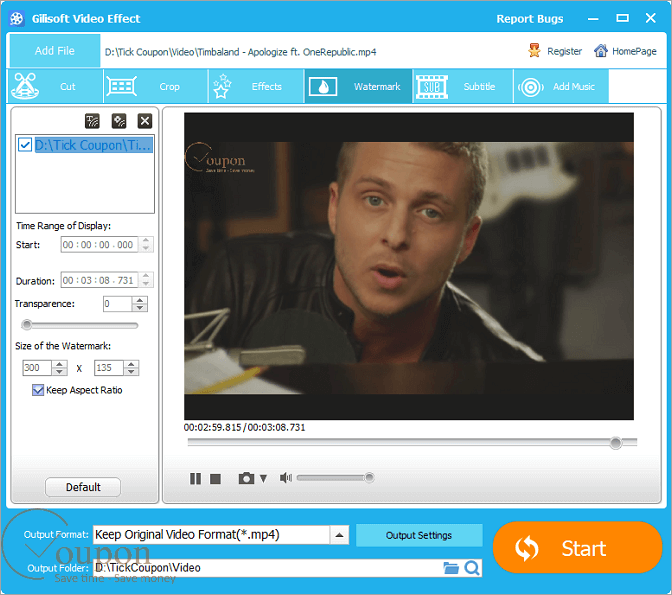Decrease watermark height with down arrow
The width and height of the screenshot is (672, 595).
[132, 372]
